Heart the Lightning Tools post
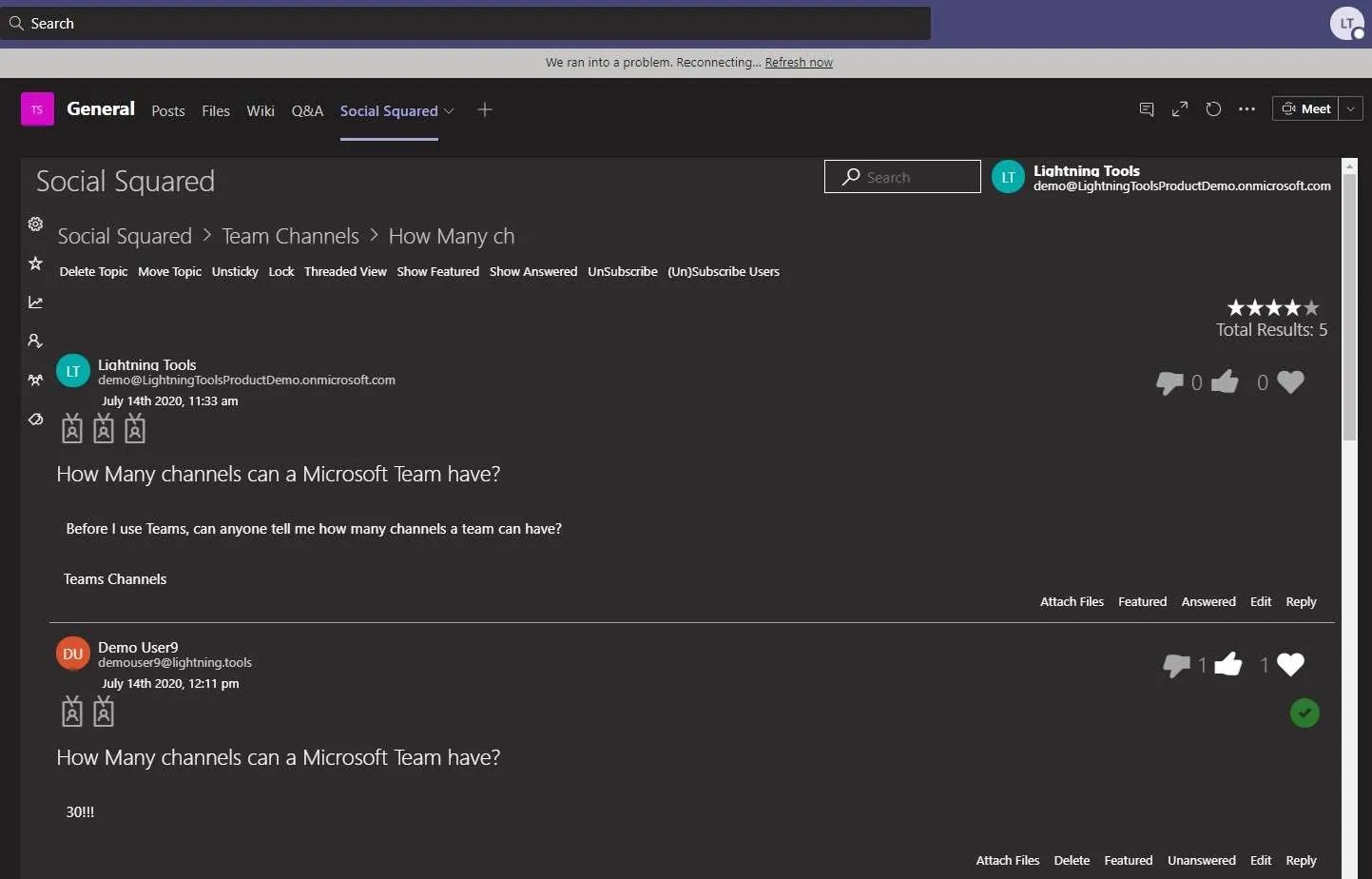This screenshot has width=1372, height=879. (x=1289, y=381)
